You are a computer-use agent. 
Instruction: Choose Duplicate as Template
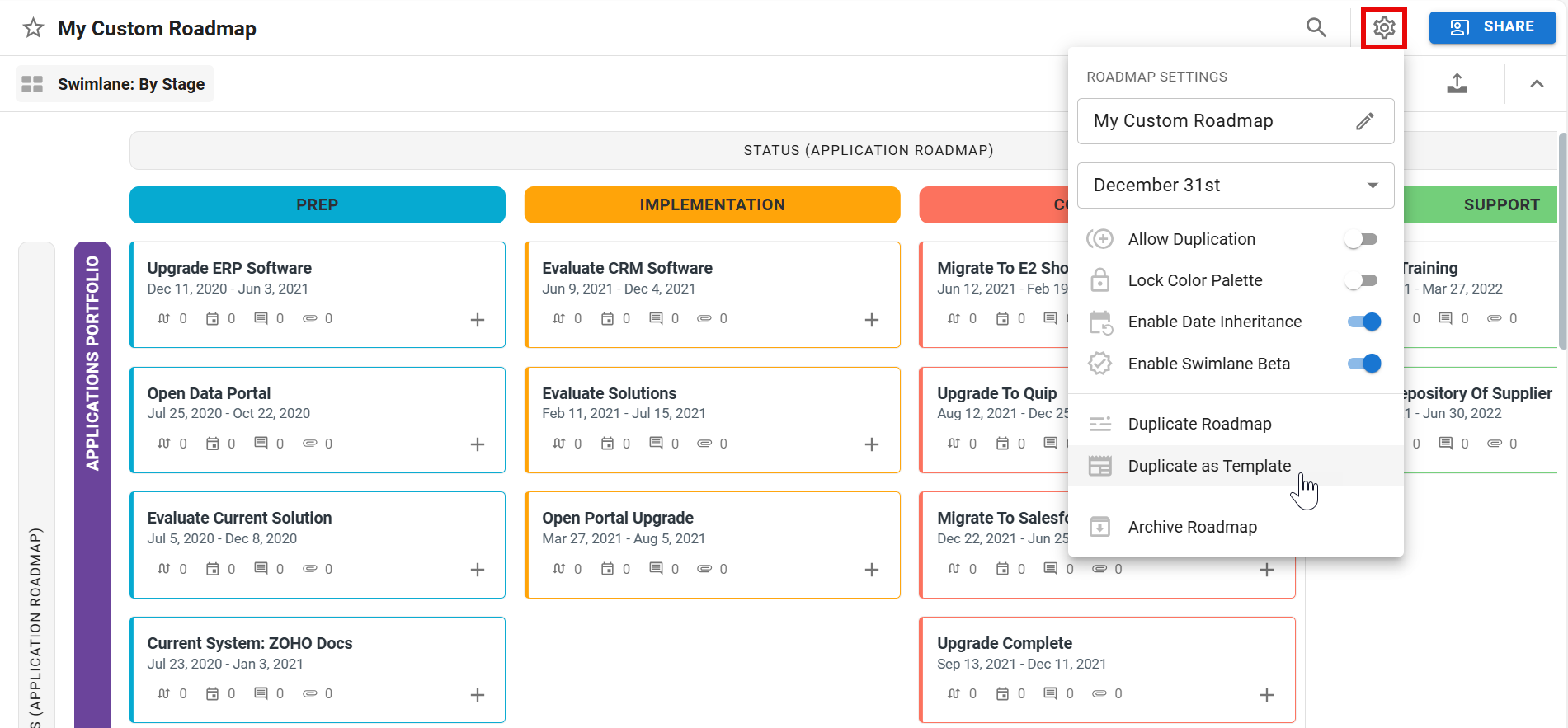point(1208,466)
